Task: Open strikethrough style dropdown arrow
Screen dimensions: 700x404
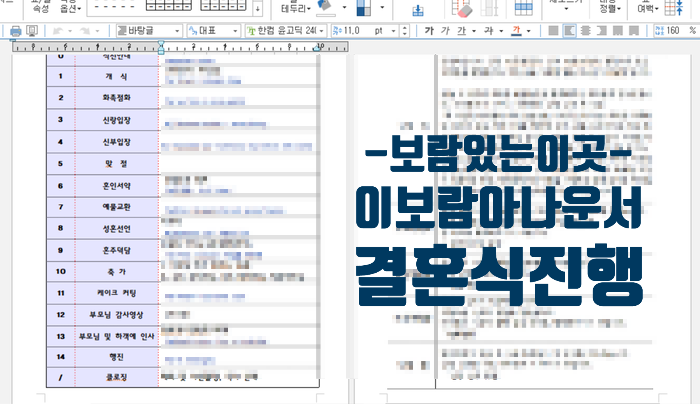Action: [x=501, y=31]
